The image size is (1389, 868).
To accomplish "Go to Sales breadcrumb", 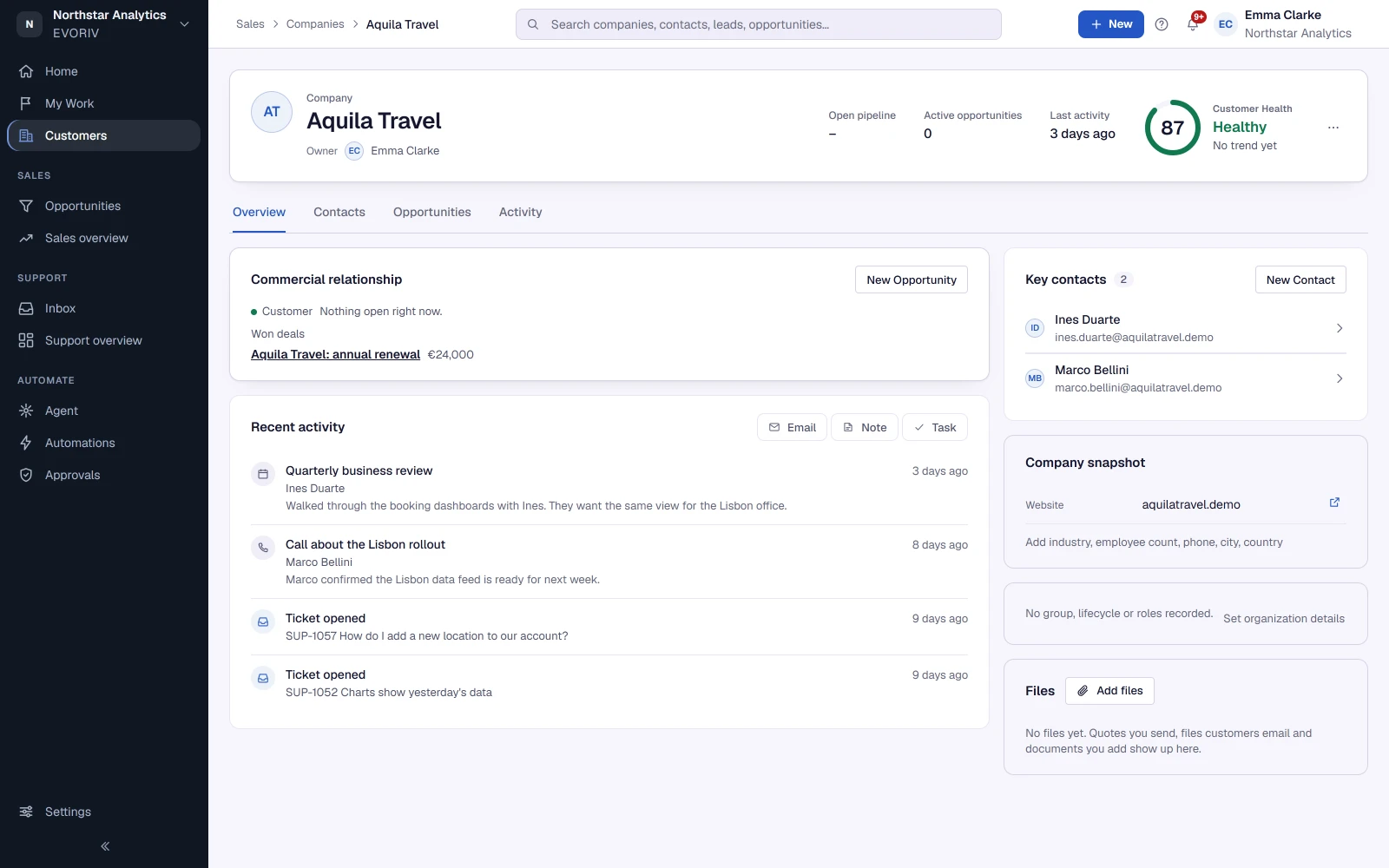I will tap(250, 24).
